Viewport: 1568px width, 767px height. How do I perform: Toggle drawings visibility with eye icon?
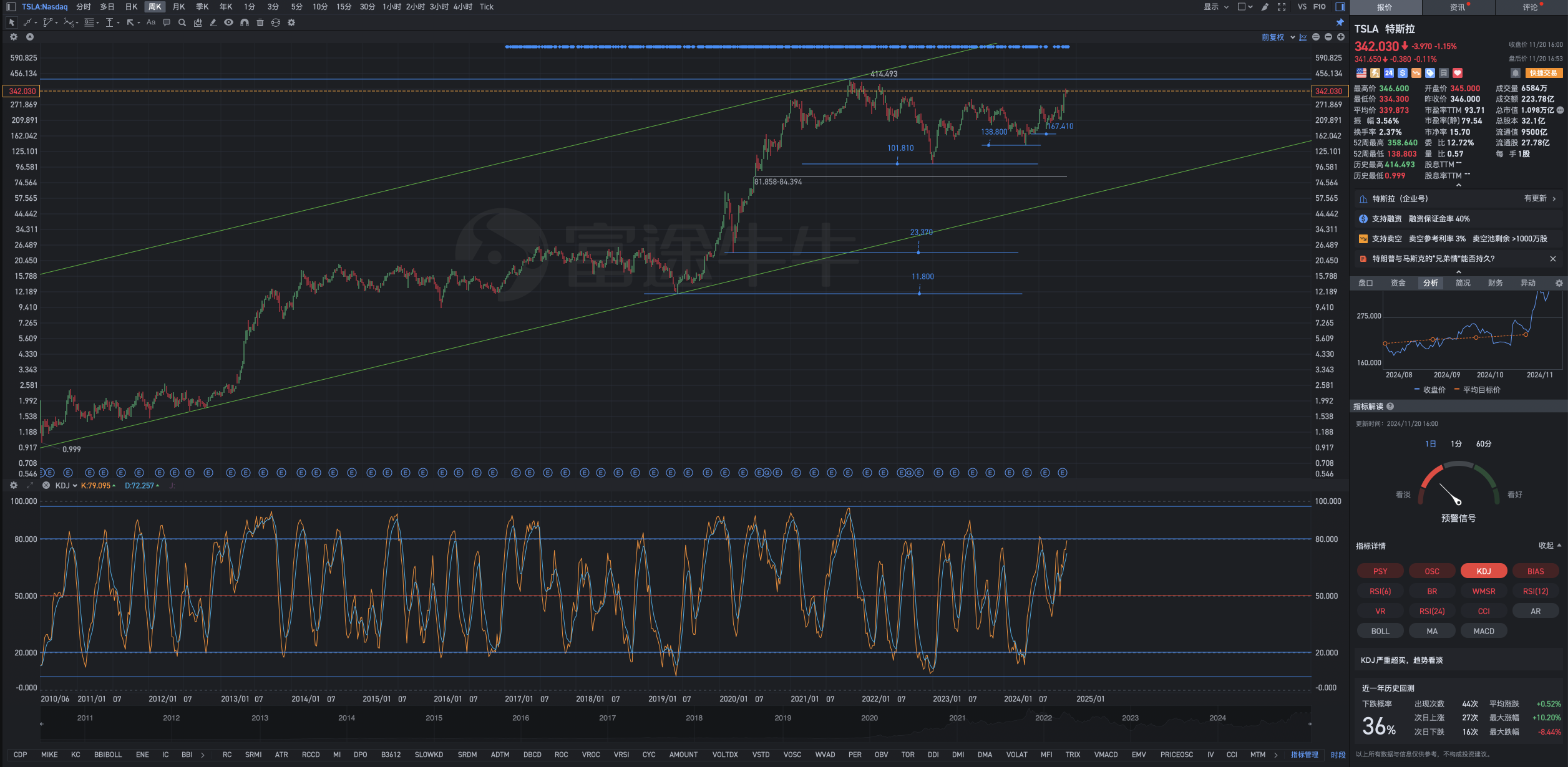[229, 22]
